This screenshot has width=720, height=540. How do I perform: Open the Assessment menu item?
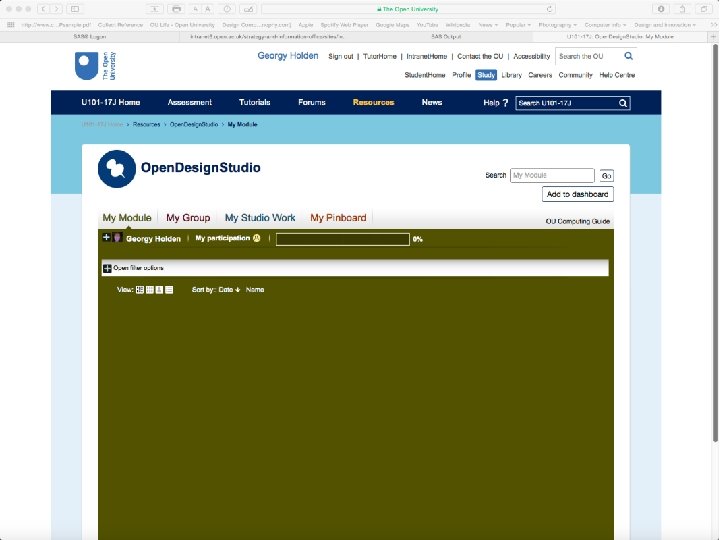190,102
